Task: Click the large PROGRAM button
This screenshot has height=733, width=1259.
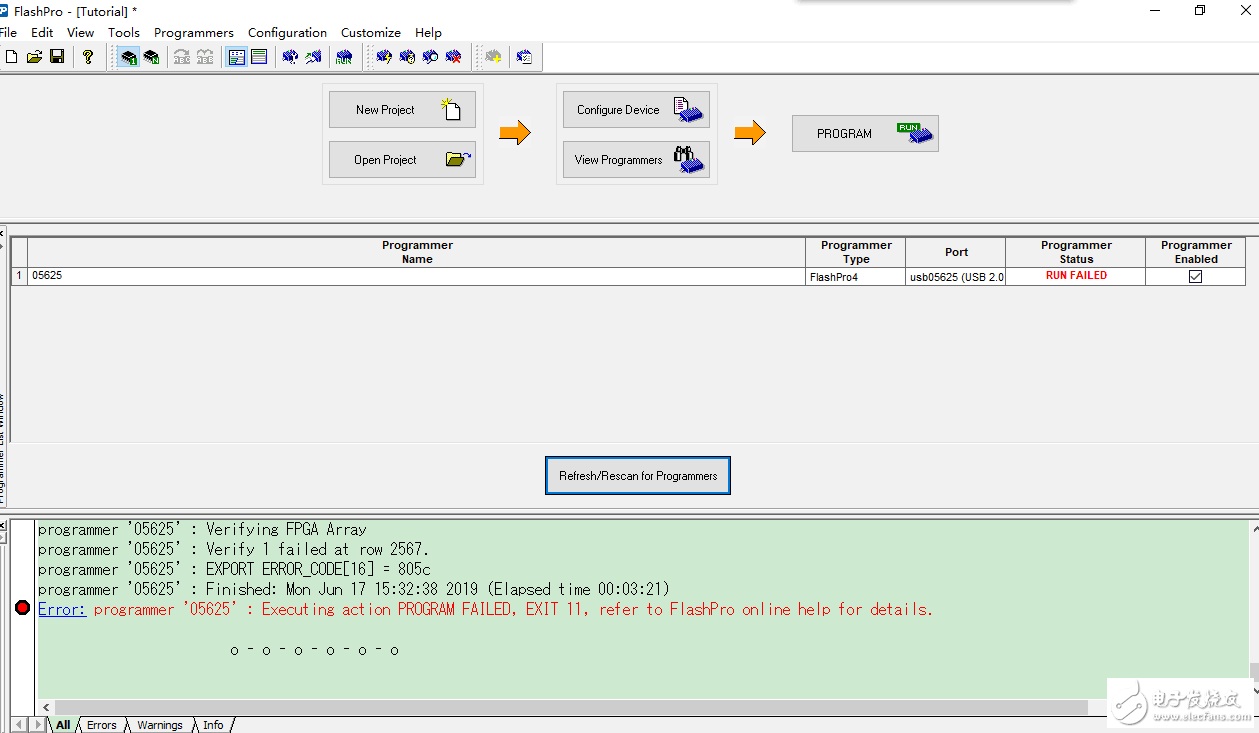Action: tap(865, 133)
